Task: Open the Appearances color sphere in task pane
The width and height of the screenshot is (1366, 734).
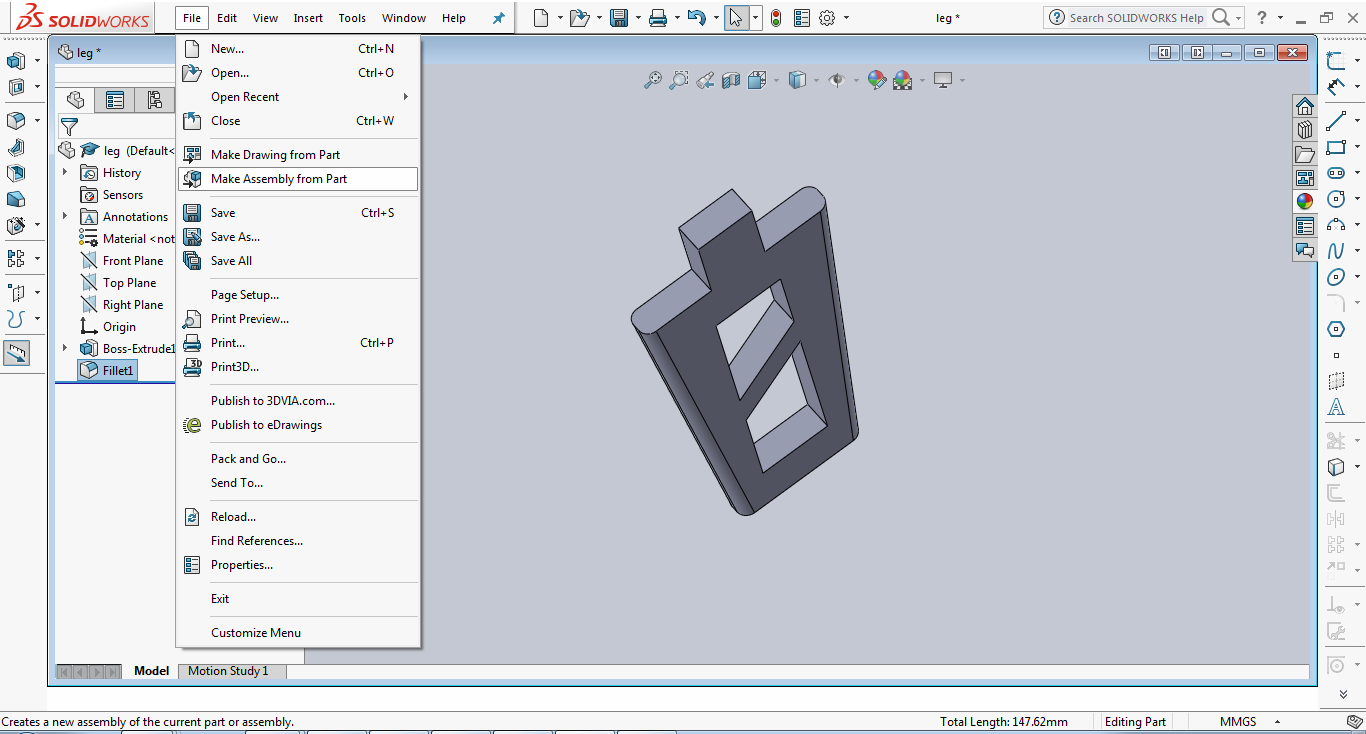Action: [x=1305, y=201]
